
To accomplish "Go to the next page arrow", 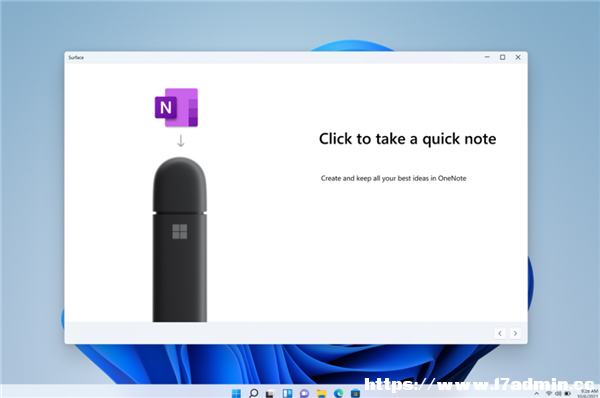I will (x=515, y=333).
